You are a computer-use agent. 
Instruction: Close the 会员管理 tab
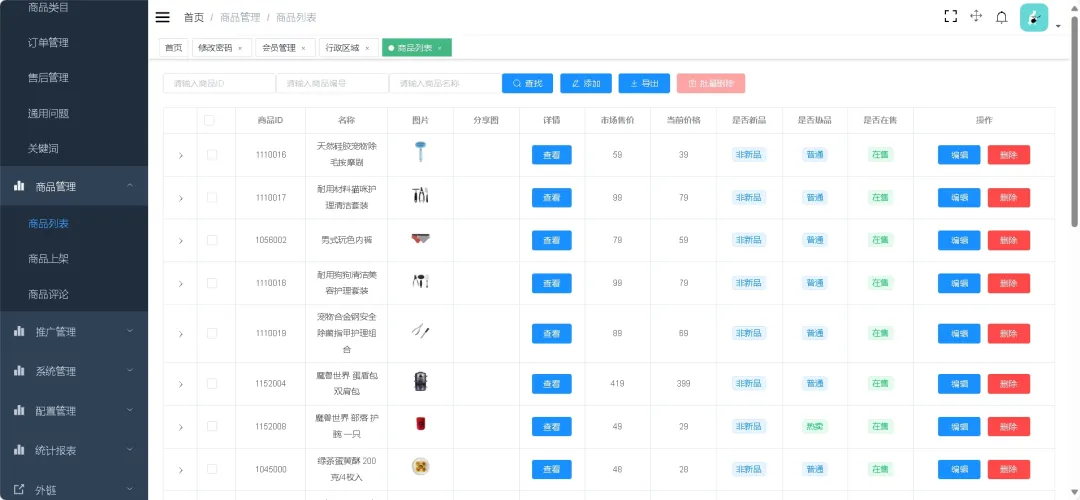303,48
